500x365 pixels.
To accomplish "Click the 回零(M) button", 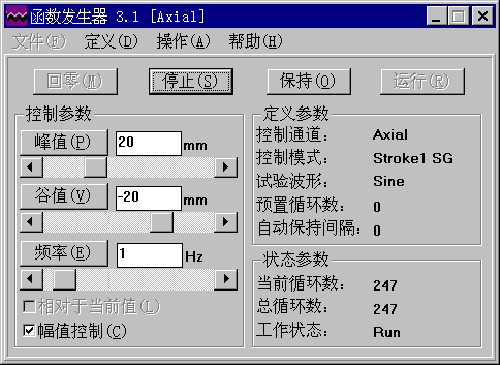I will point(76,82).
